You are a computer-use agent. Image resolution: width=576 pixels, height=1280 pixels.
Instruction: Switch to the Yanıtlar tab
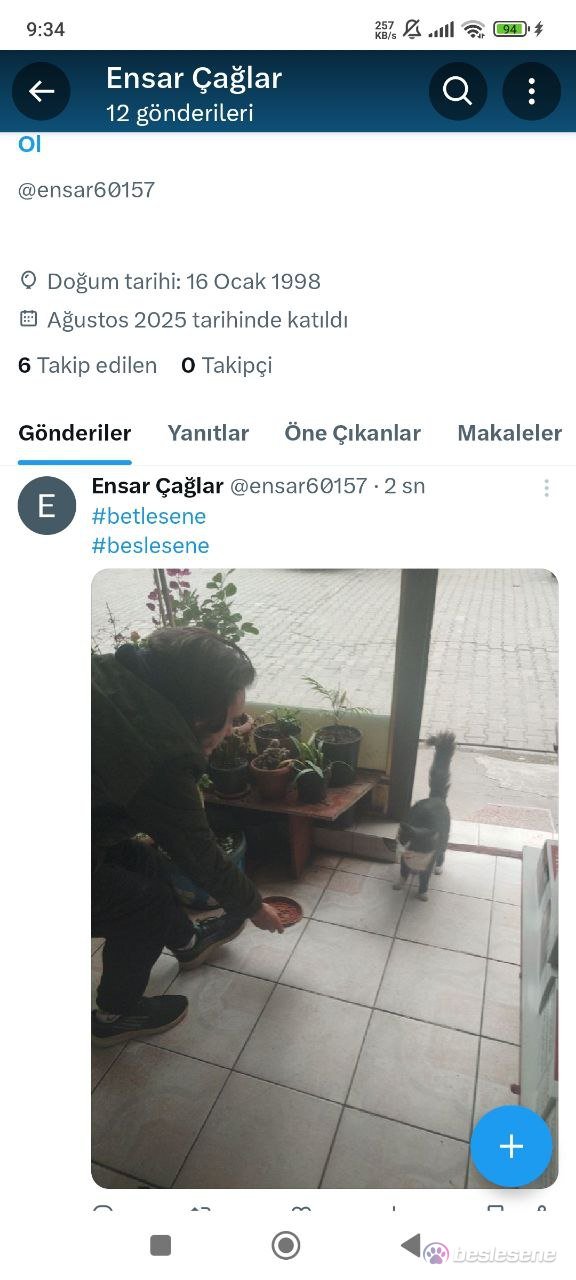click(208, 433)
